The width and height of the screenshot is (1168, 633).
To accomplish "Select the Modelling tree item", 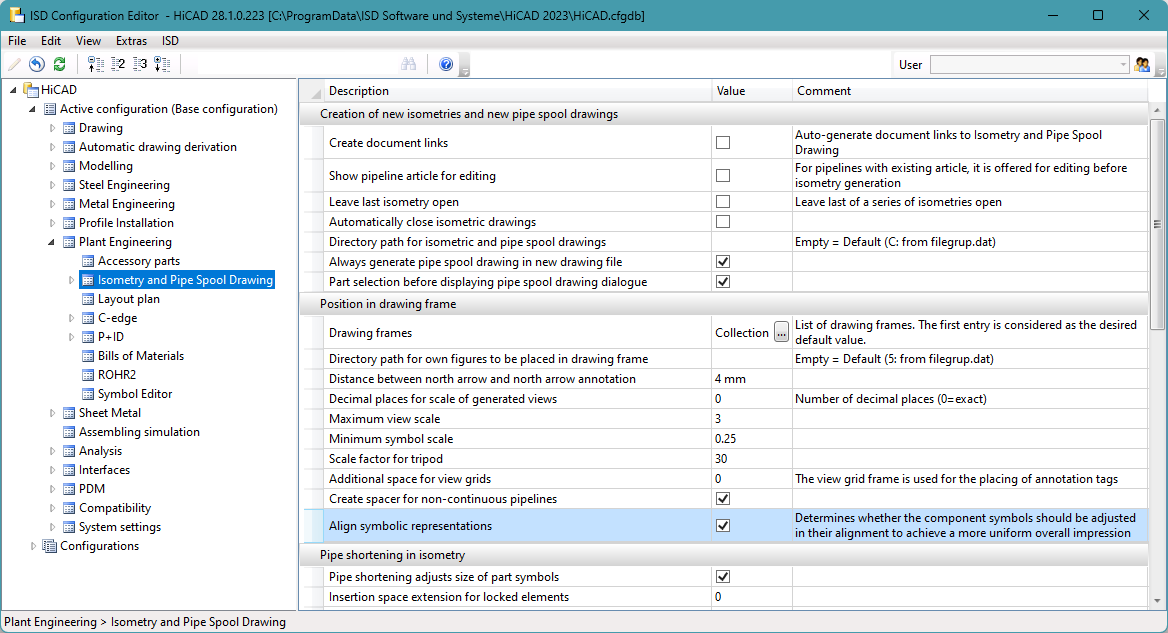I will coord(106,166).
